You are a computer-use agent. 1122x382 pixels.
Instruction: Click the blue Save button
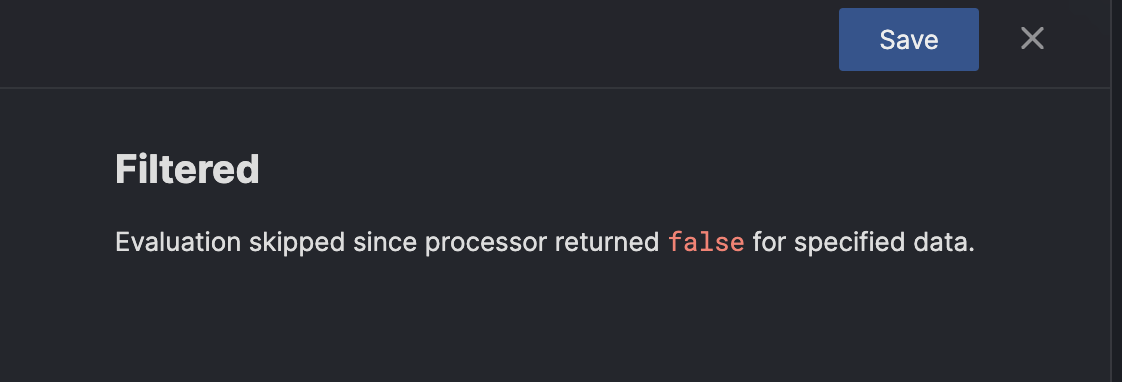pyautogui.click(x=908, y=39)
